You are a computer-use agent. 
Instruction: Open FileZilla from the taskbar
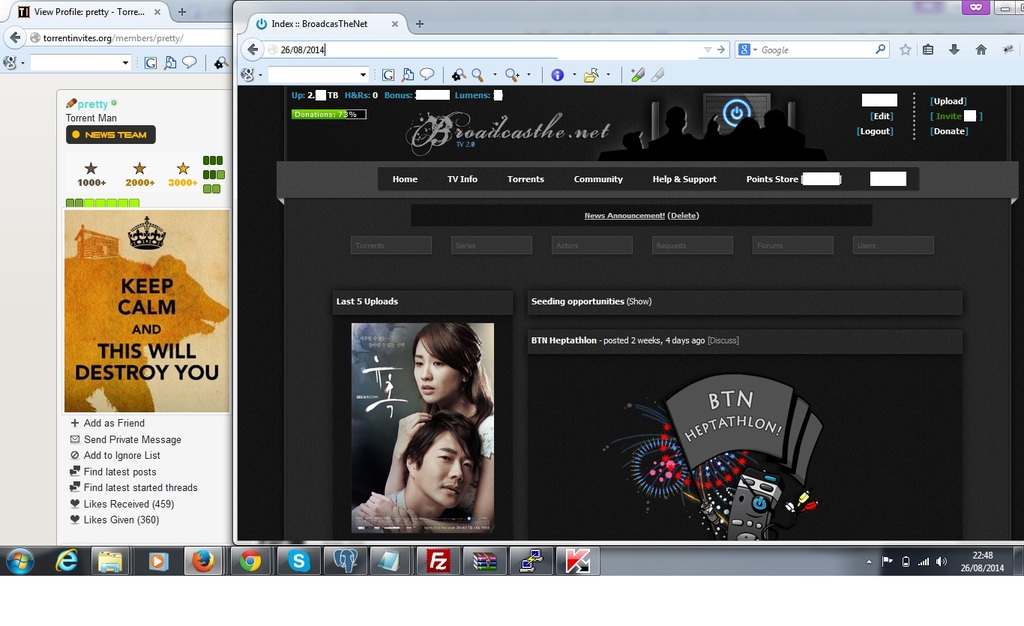[x=438, y=561]
